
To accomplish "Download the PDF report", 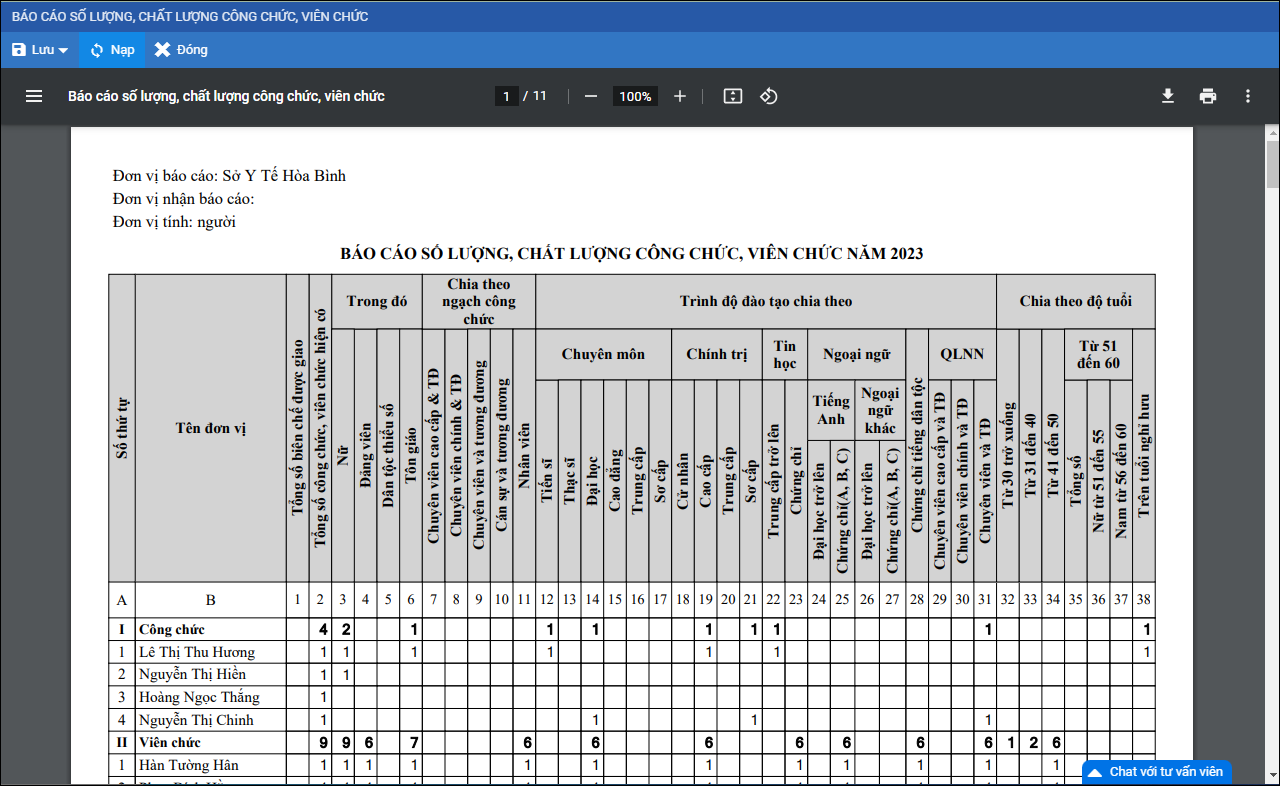I will [1167, 96].
